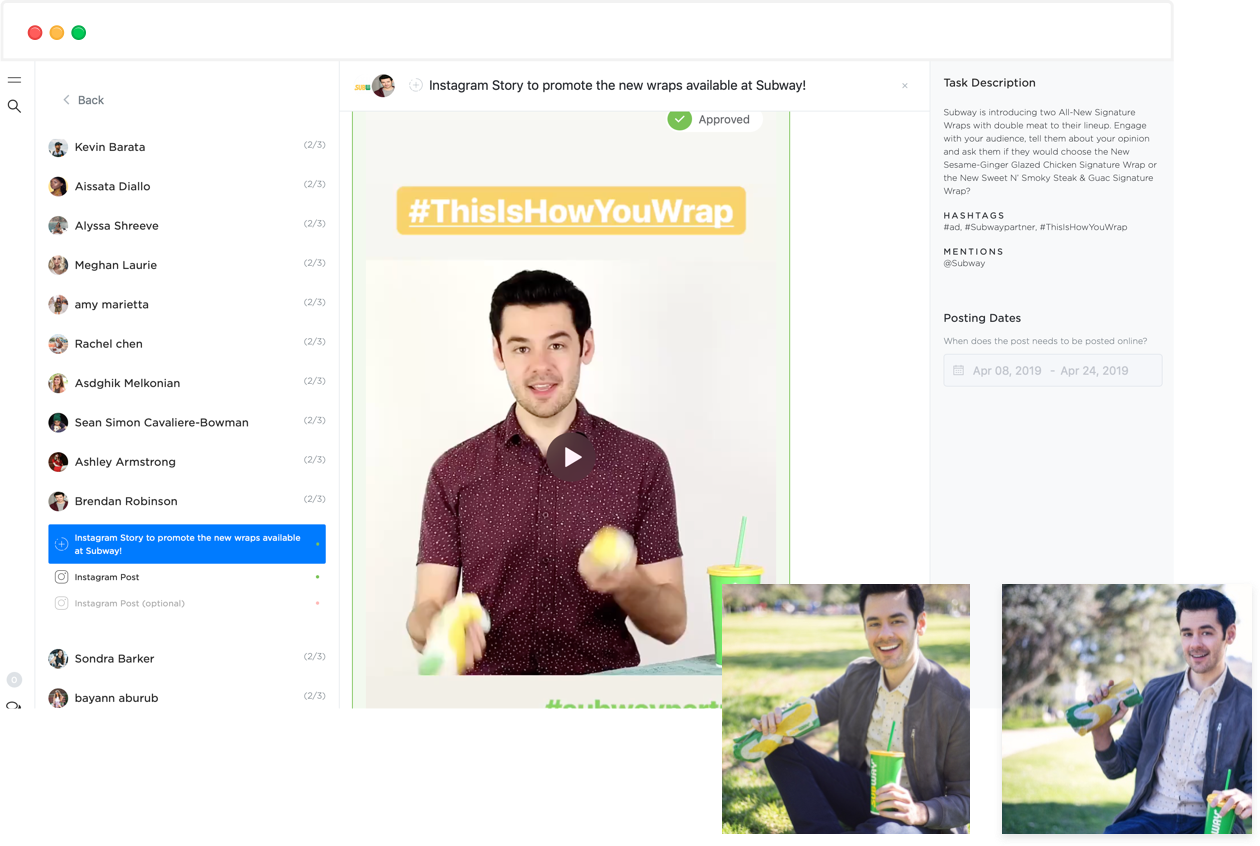Image resolution: width=1260 pixels, height=846 pixels.
Task: Click the Subway logo in the header
Action: tap(362, 87)
